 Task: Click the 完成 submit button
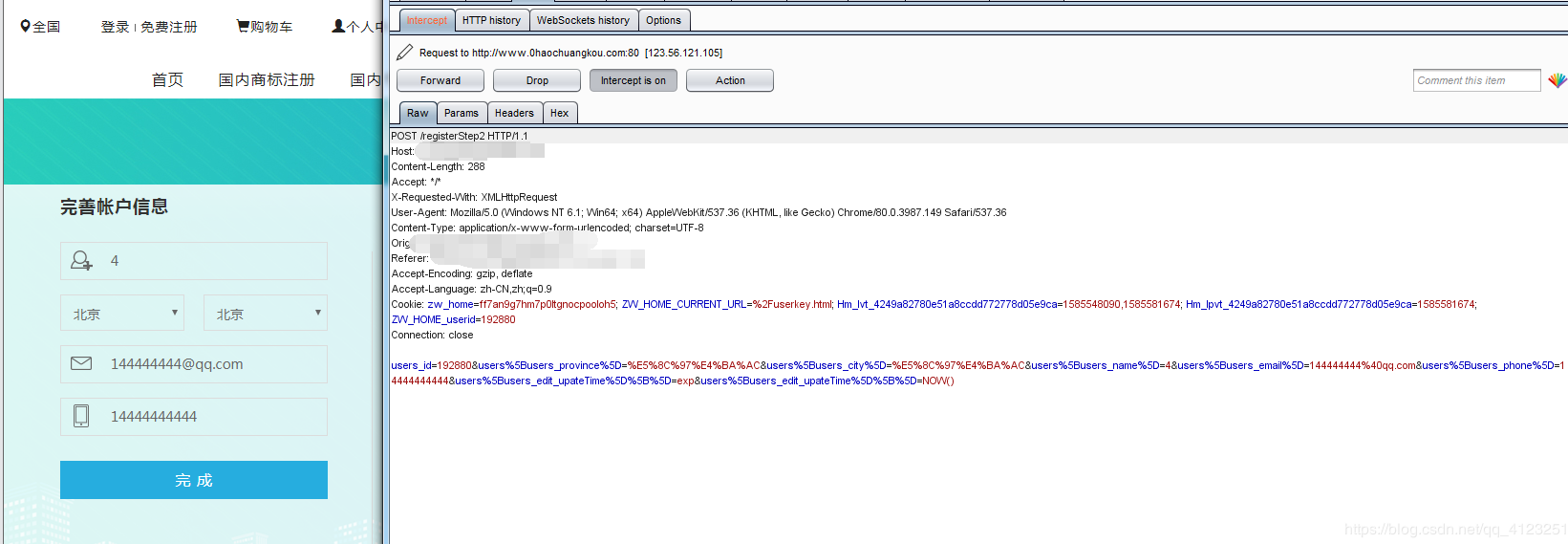[x=194, y=480]
